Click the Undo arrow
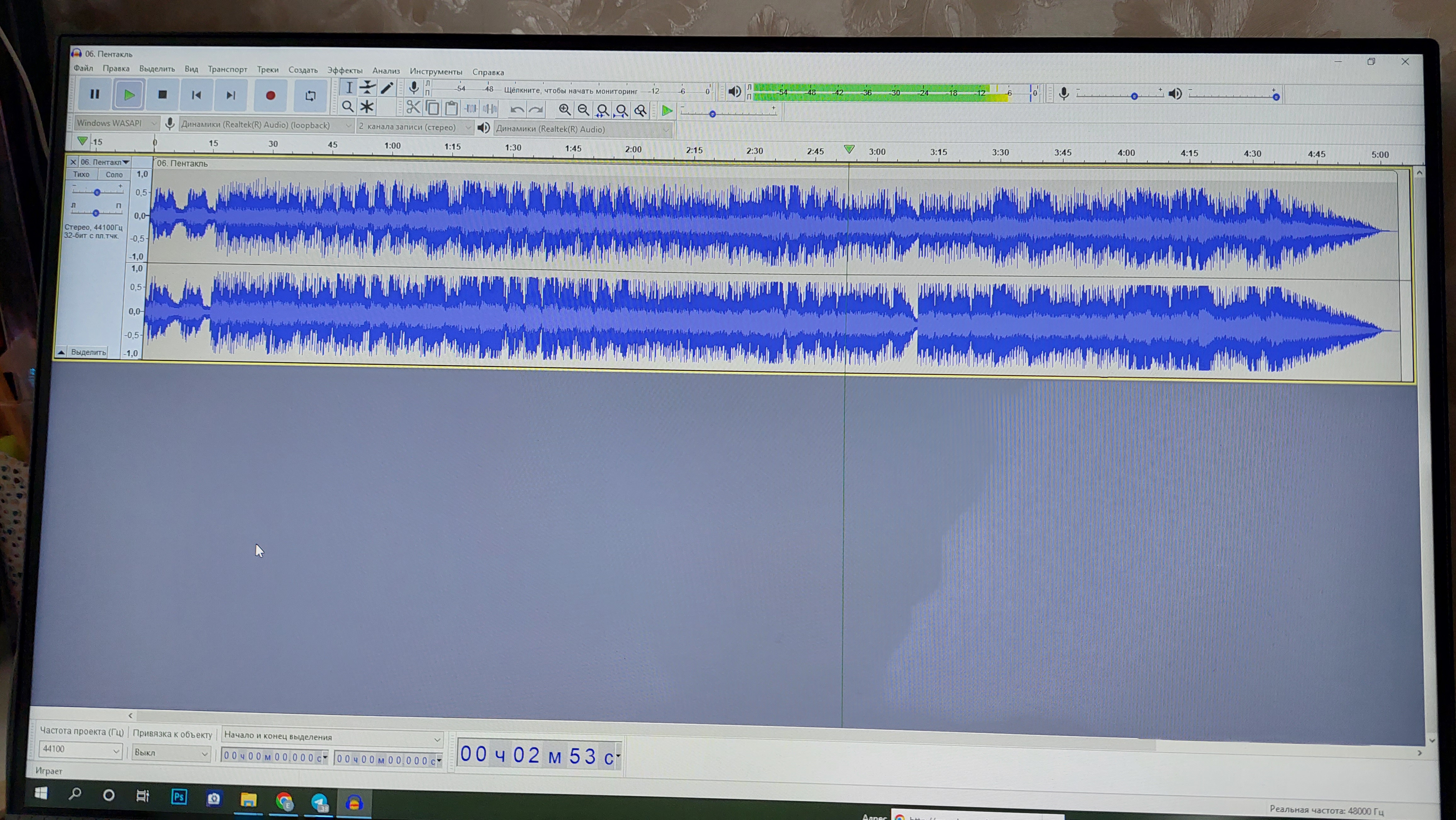Image resolution: width=1456 pixels, height=820 pixels. [517, 109]
